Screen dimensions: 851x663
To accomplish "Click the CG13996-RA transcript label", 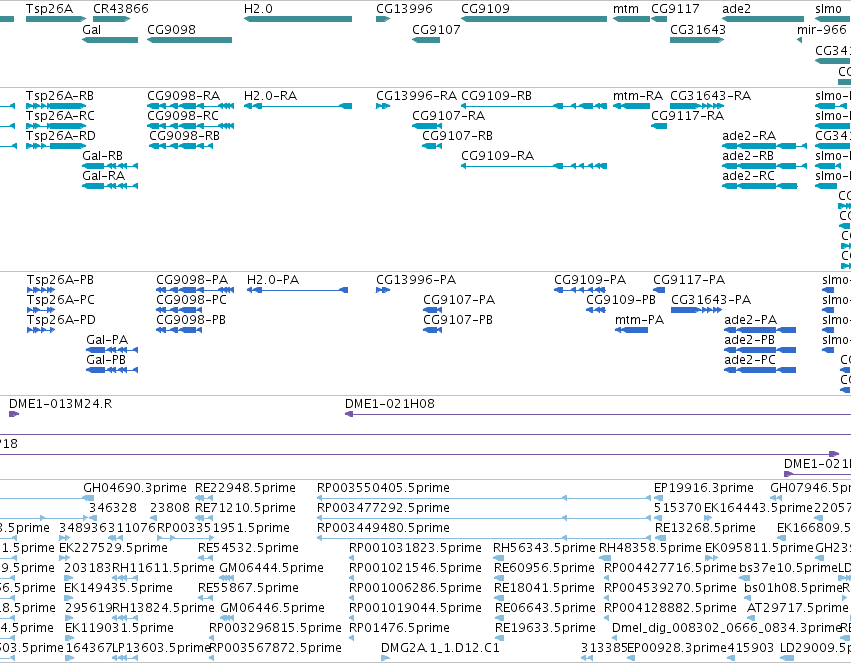I will click(417, 95).
